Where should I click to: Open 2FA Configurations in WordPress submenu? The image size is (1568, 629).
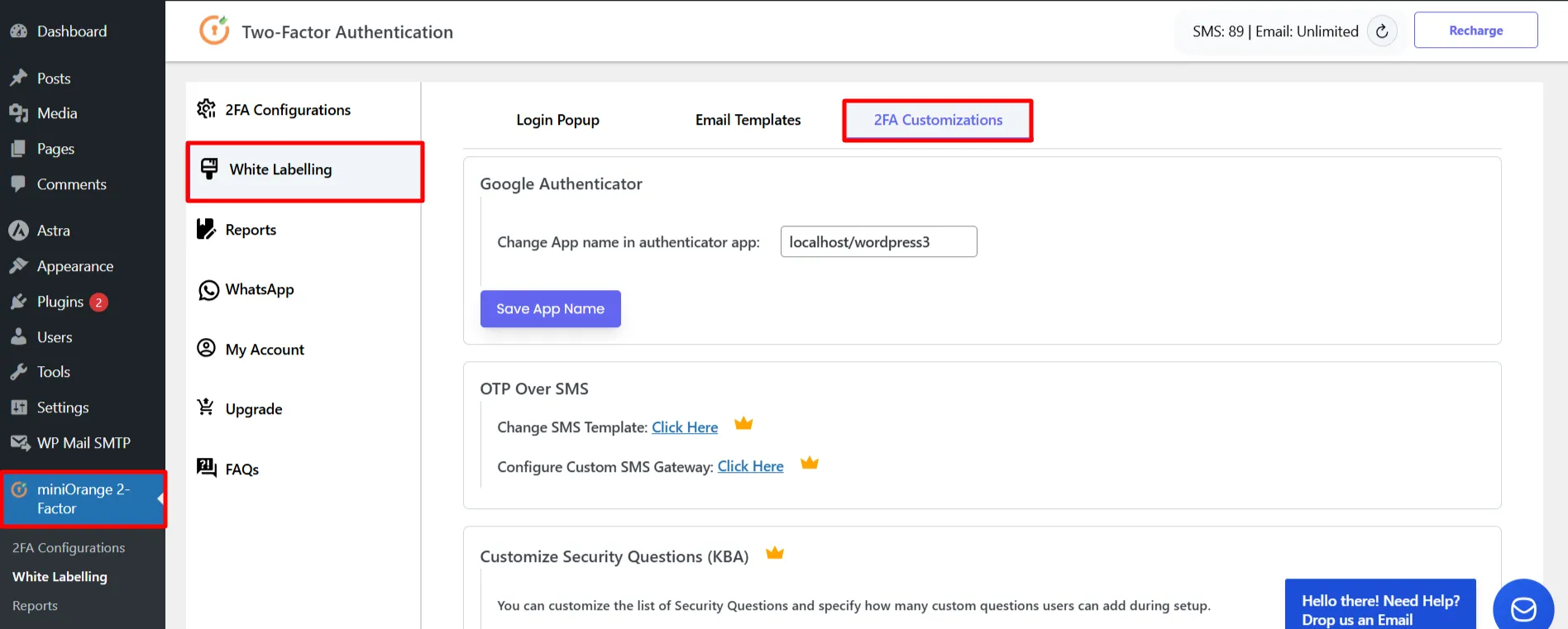pyautogui.click(x=69, y=548)
